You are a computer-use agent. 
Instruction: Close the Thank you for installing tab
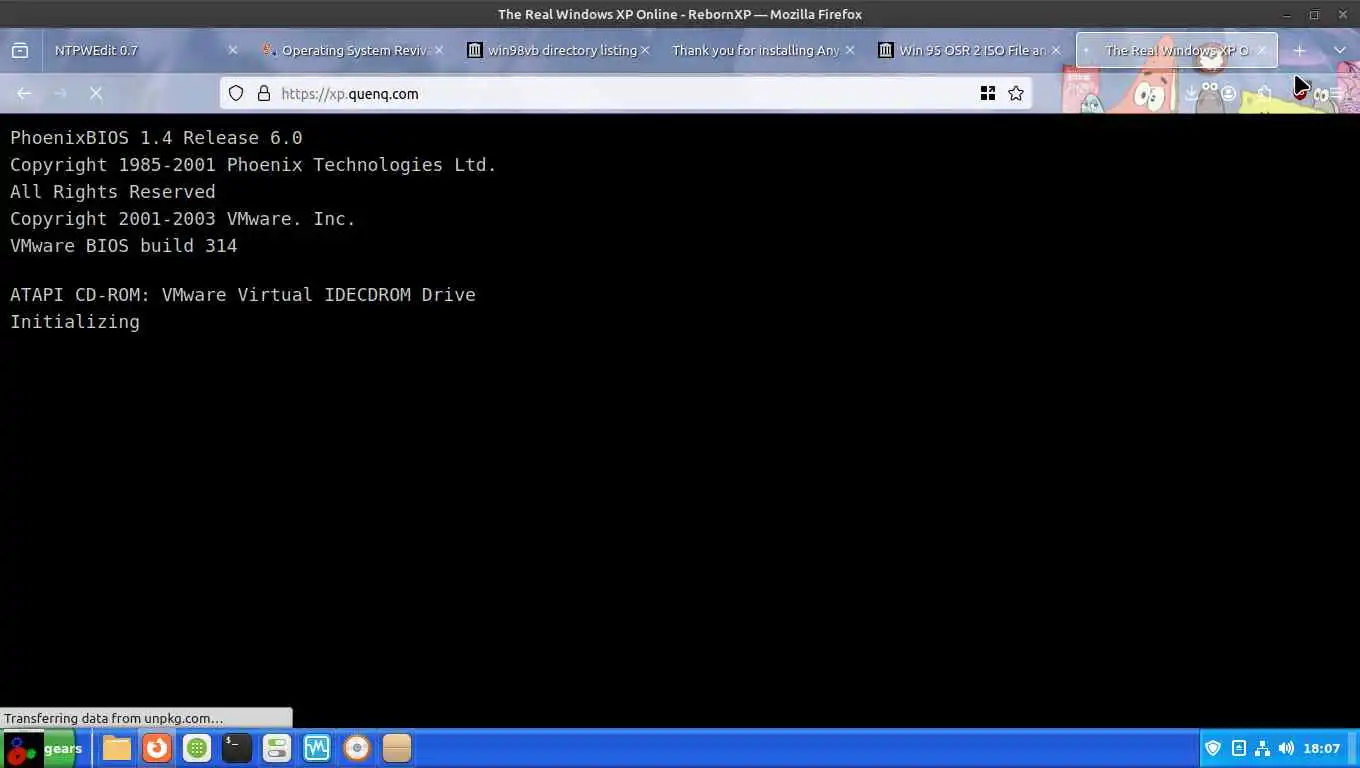click(x=851, y=50)
